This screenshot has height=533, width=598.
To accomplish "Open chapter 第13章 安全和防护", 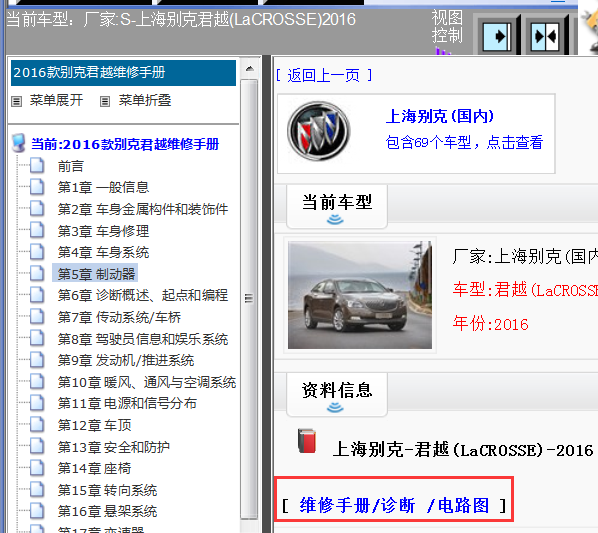I will [x=114, y=446].
